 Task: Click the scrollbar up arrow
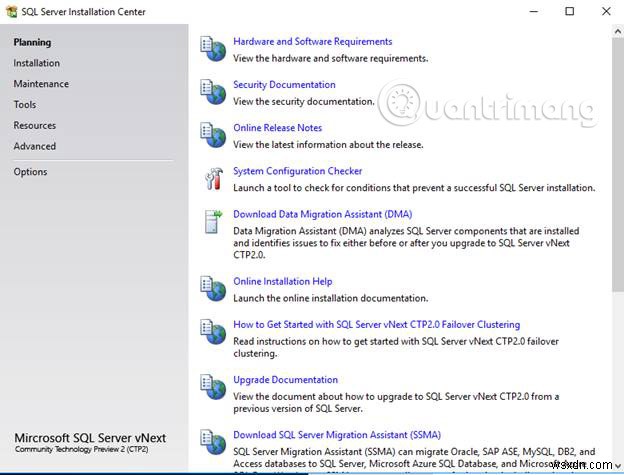pos(618,31)
